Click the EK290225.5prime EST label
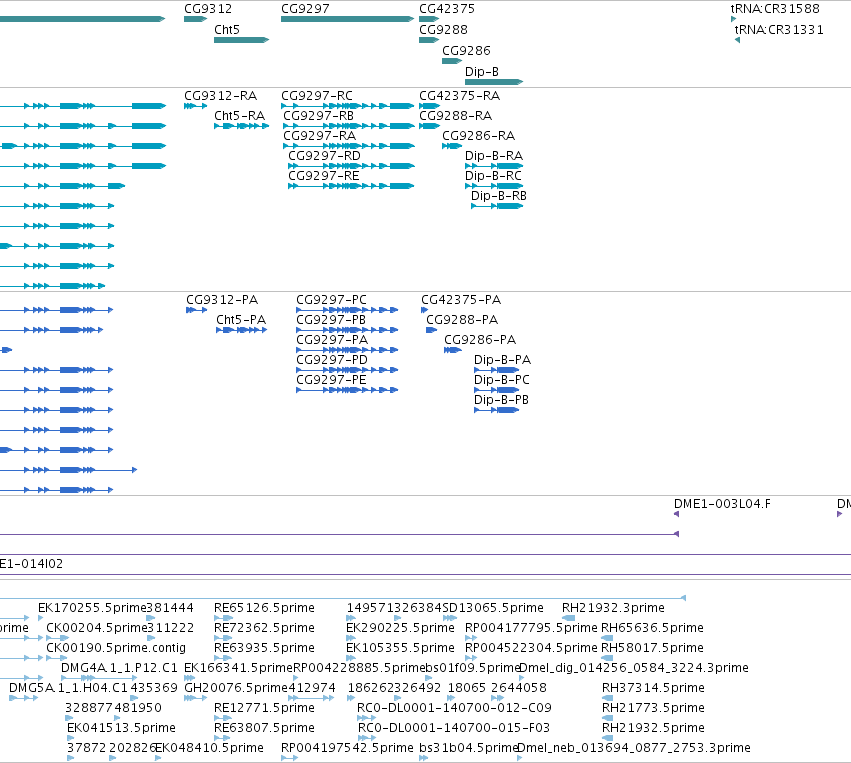 point(401,628)
